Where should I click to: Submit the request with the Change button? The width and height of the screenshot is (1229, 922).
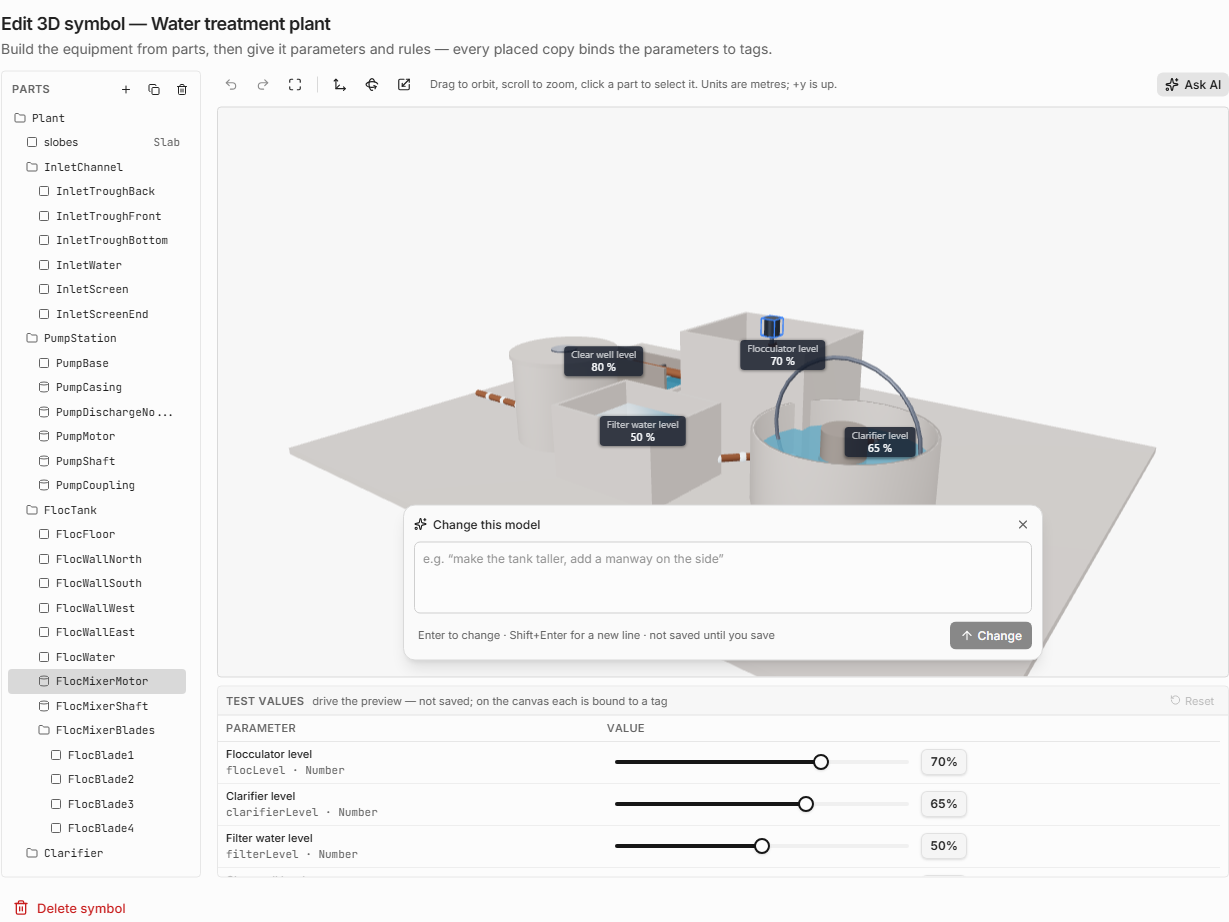990,635
